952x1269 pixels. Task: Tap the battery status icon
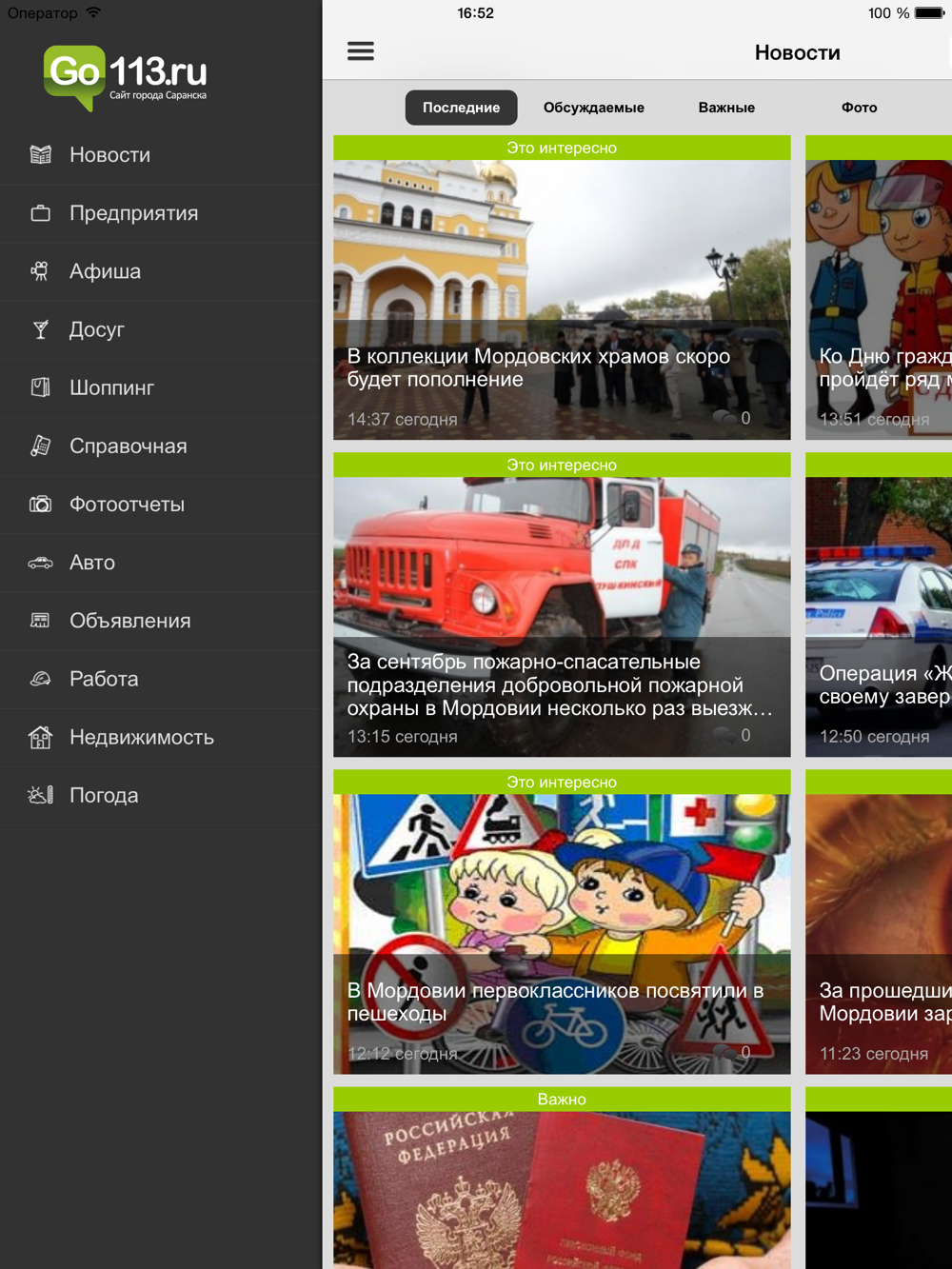click(x=929, y=13)
